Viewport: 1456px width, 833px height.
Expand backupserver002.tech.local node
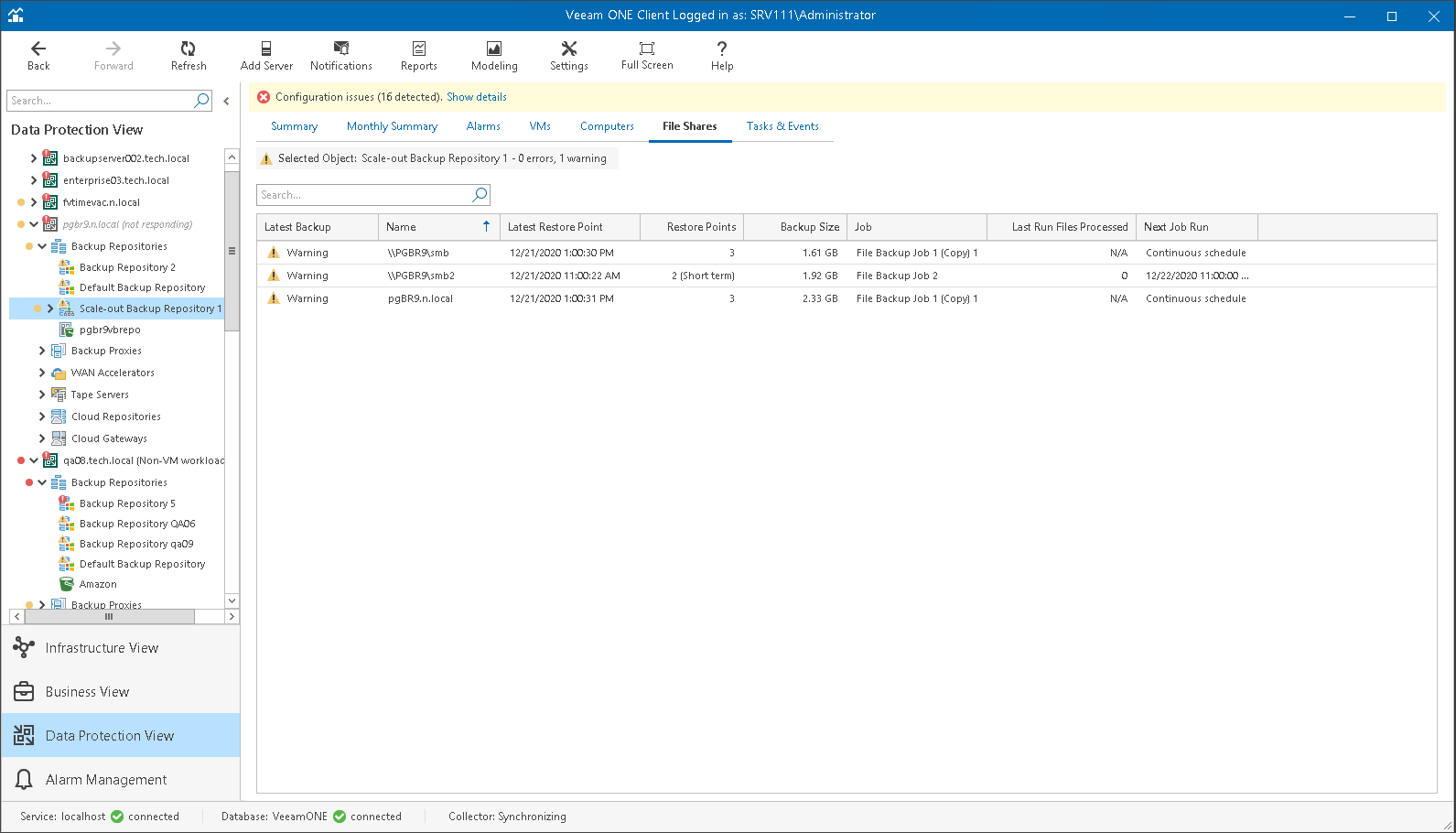pos(34,158)
